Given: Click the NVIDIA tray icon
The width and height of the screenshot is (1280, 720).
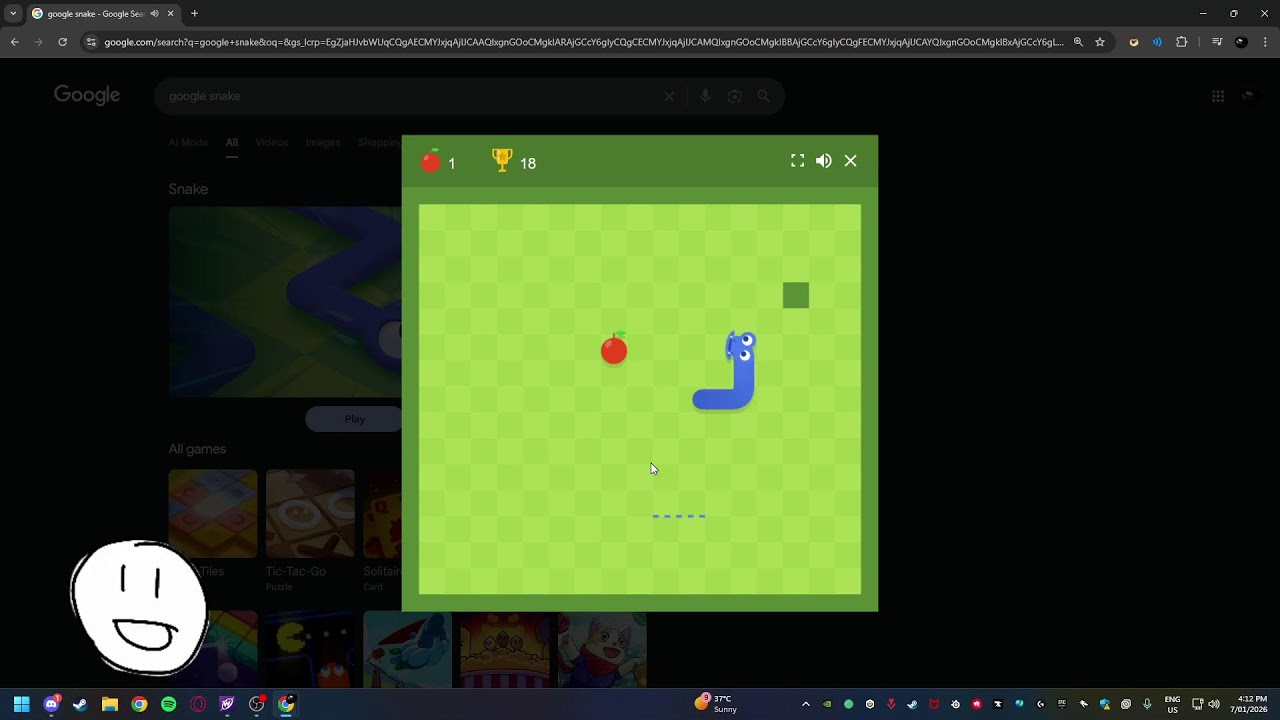Looking at the screenshot, I should [827, 704].
